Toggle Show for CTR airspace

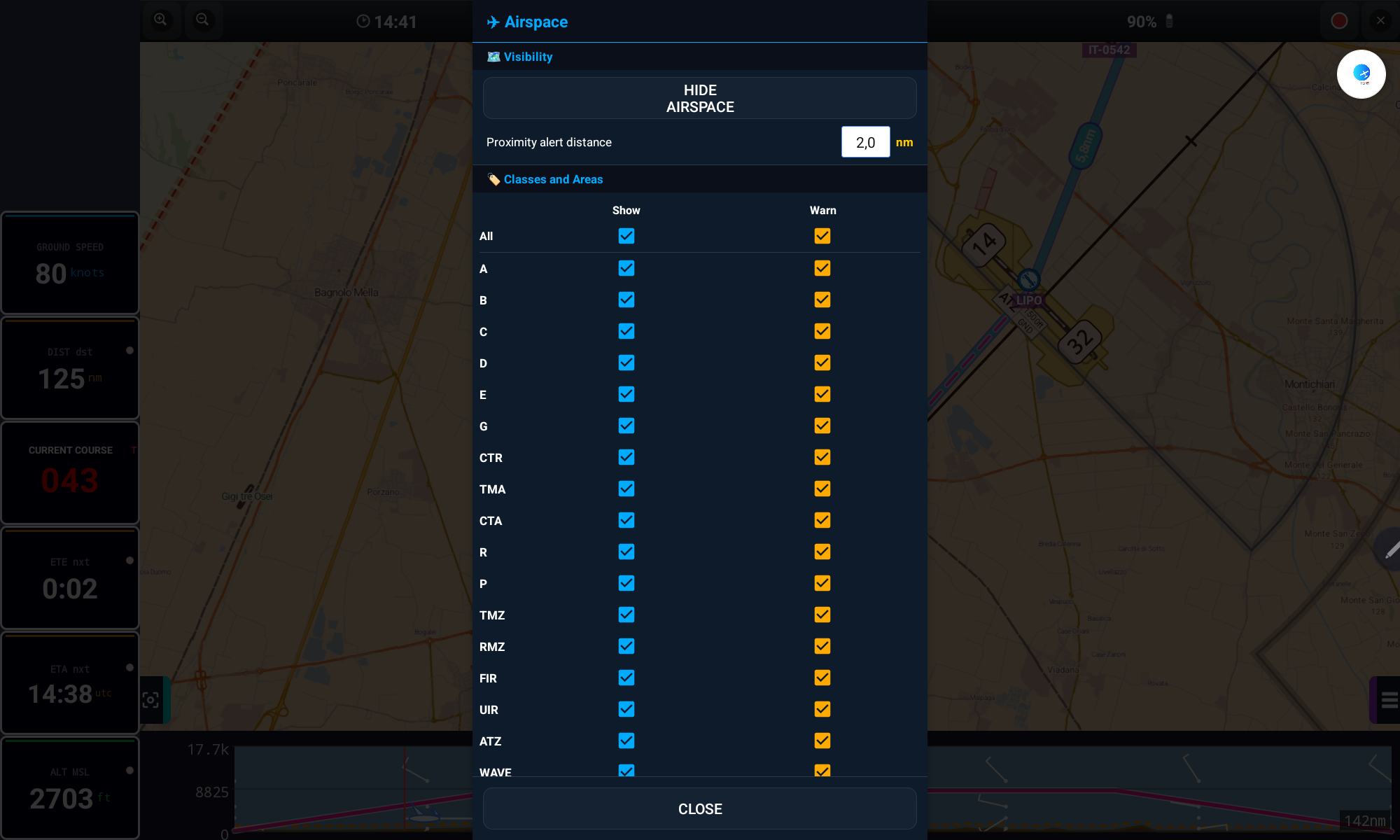[x=626, y=457]
